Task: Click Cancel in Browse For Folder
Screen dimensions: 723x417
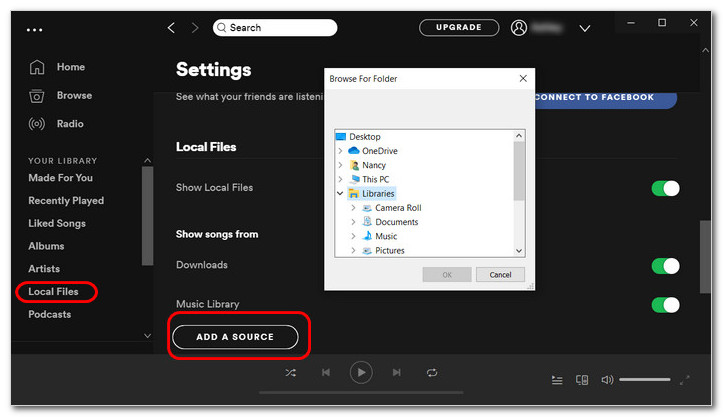Action: pos(500,274)
